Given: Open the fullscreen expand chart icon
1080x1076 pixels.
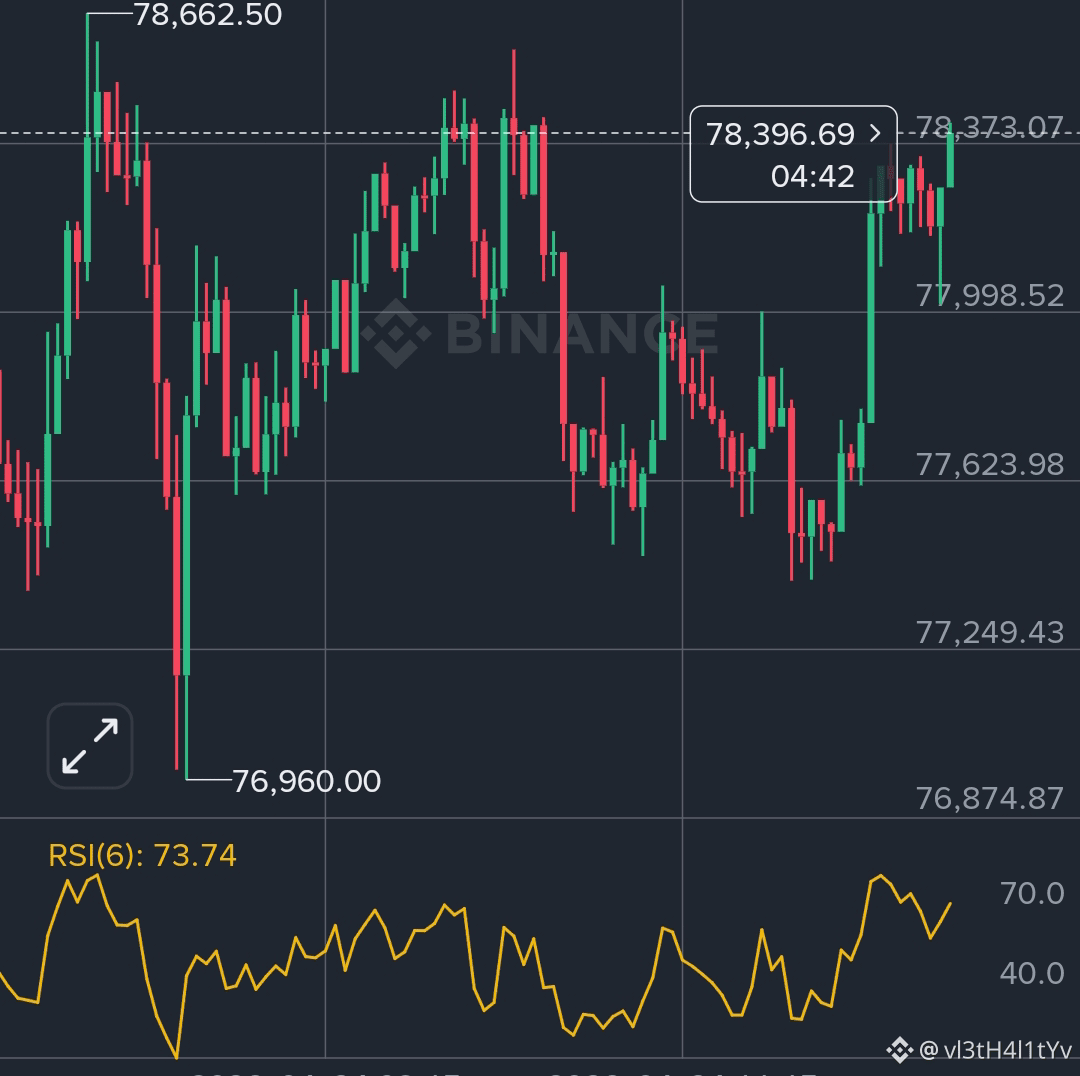Looking at the screenshot, I should (x=90, y=746).
